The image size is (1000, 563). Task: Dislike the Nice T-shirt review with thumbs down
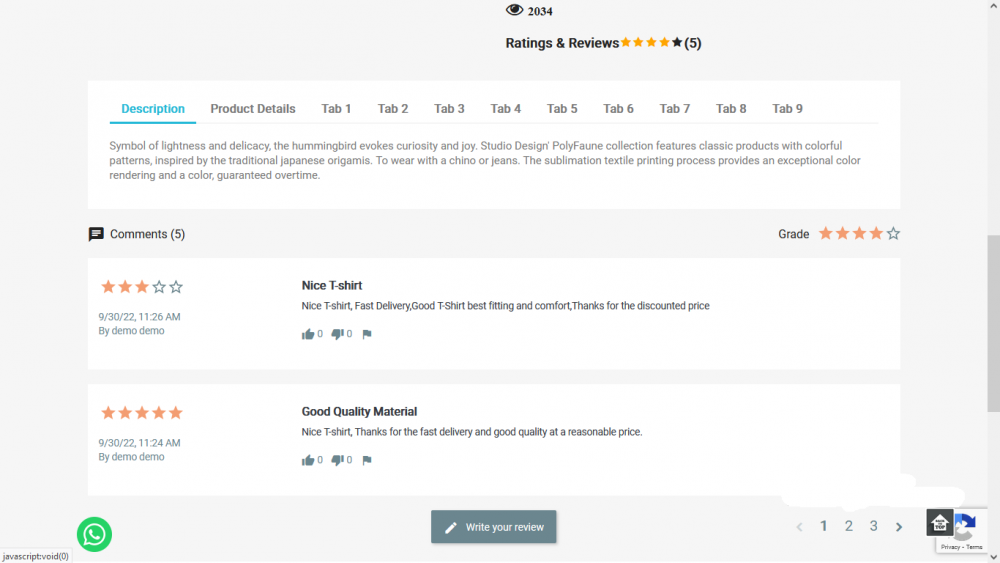point(337,334)
